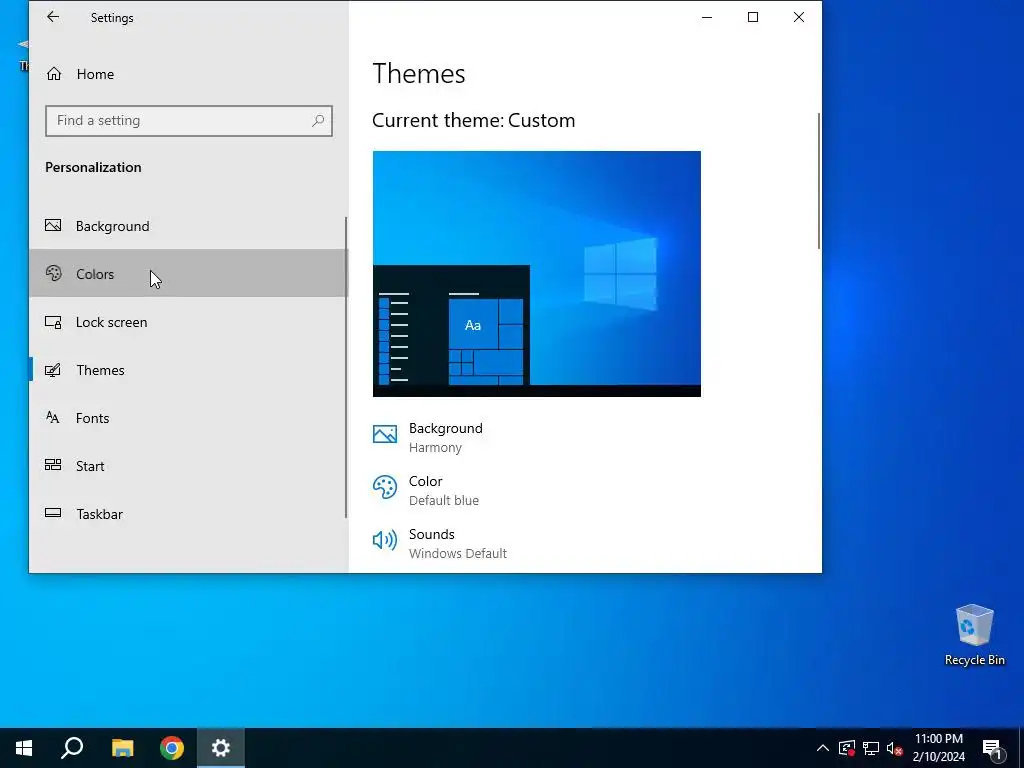Screen dimensions: 1024x768
Task: Click the muted volume tray icon
Action: [x=894, y=748]
